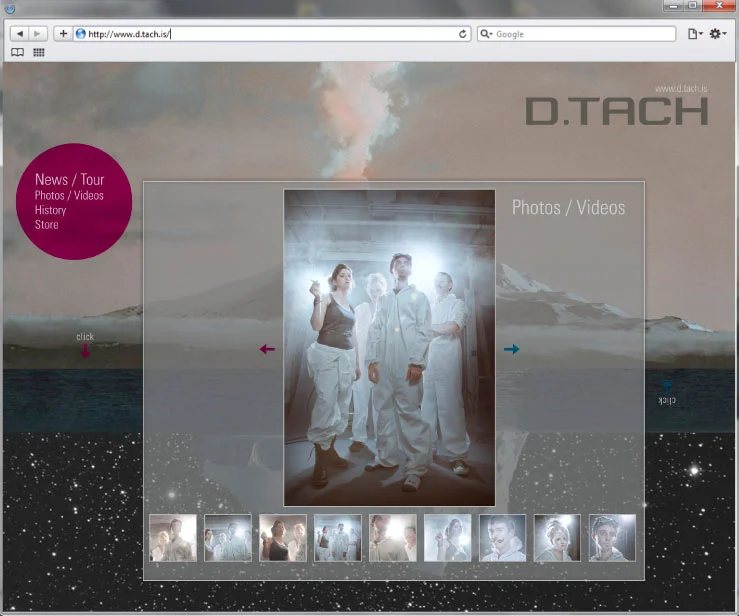The image size is (739, 616).
Task: Open Photos / Videos in the circle menu
Action: 69,196
